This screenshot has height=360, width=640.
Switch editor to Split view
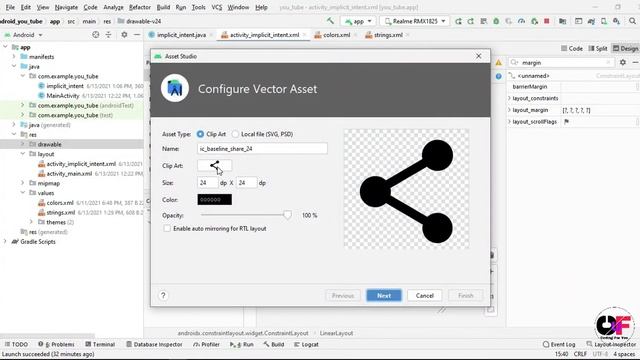click(598, 49)
